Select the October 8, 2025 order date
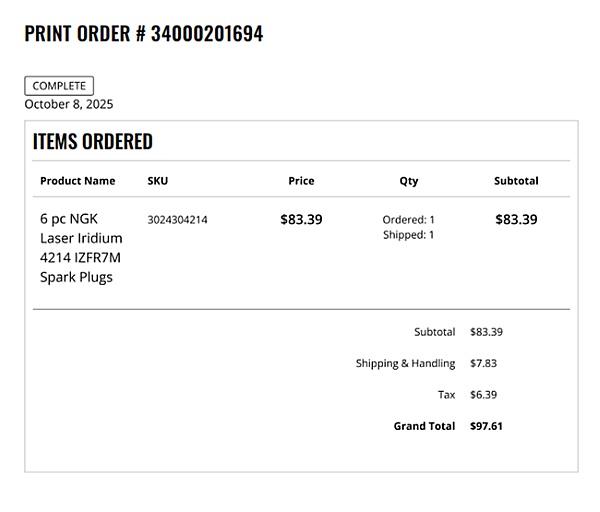600x512 pixels. click(x=69, y=103)
